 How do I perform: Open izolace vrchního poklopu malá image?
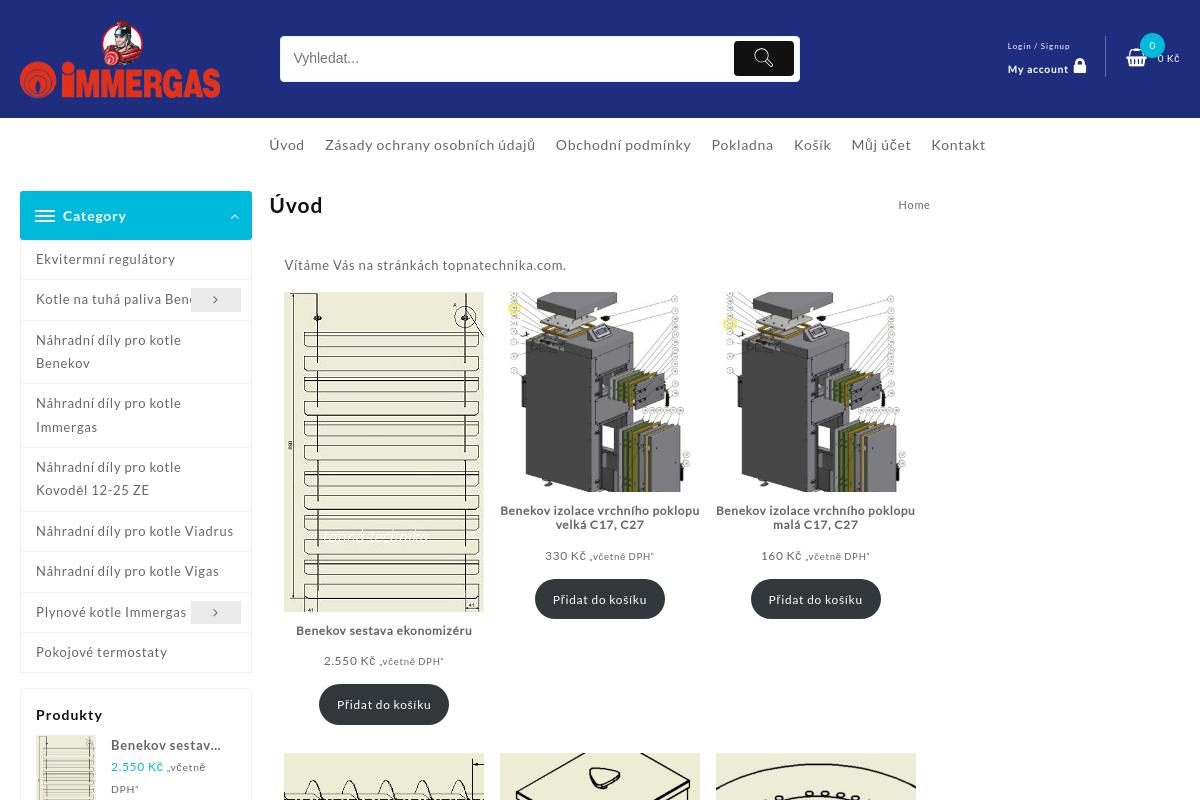pyautogui.click(x=816, y=392)
